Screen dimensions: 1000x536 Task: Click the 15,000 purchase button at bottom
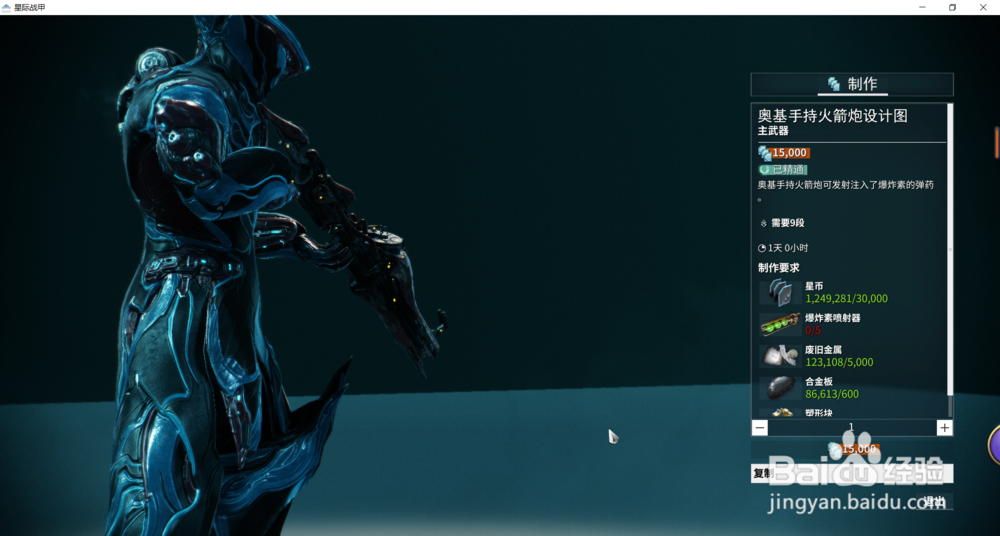point(852,450)
